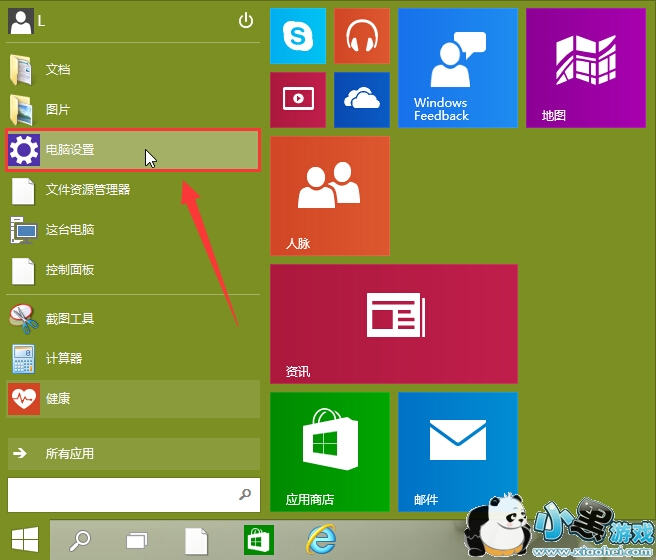The height and width of the screenshot is (560, 656).
Task: Open the 健康 health app
Action: (x=133, y=399)
